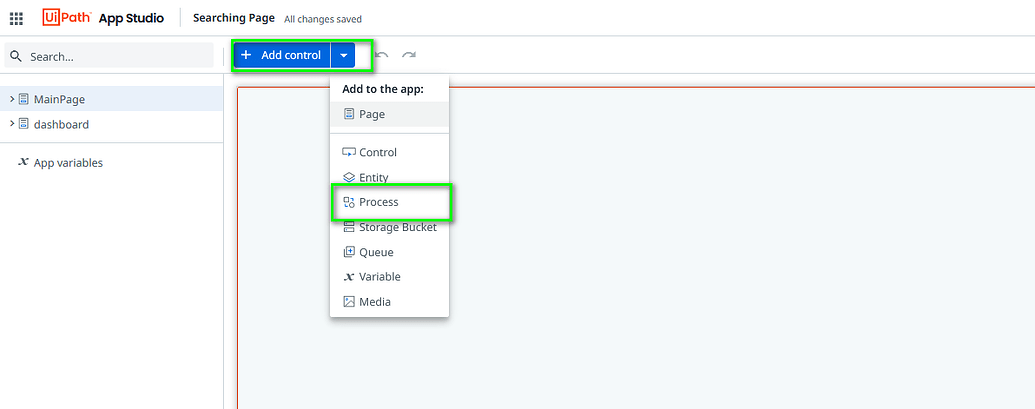Click the App variables x icon

[x=23, y=162]
